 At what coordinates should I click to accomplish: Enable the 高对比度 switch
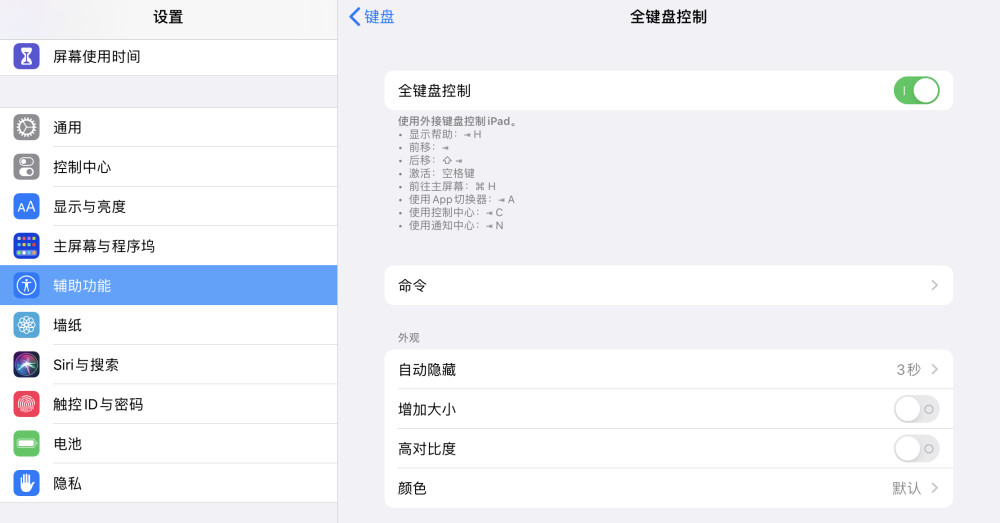tap(916, 449)
